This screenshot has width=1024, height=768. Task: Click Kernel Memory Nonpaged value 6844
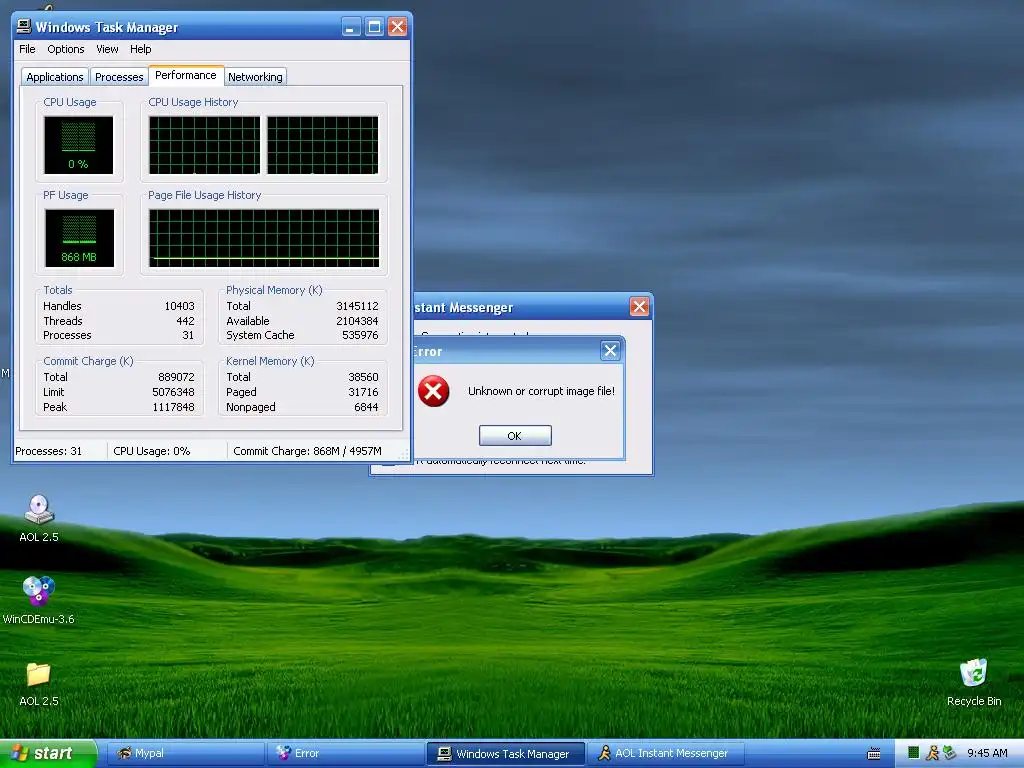click(x=366, y=407)
